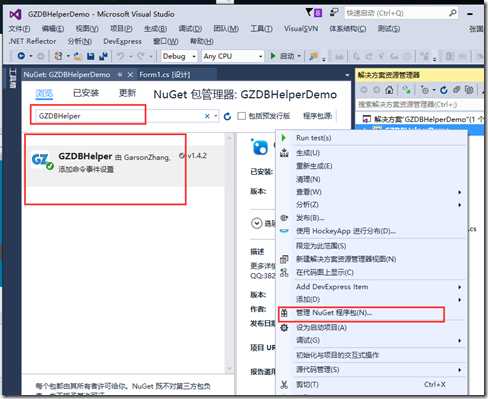Click the feedback icon beside Quick Launch
This screenshot has height=399, width=488.
click(334, 13)
